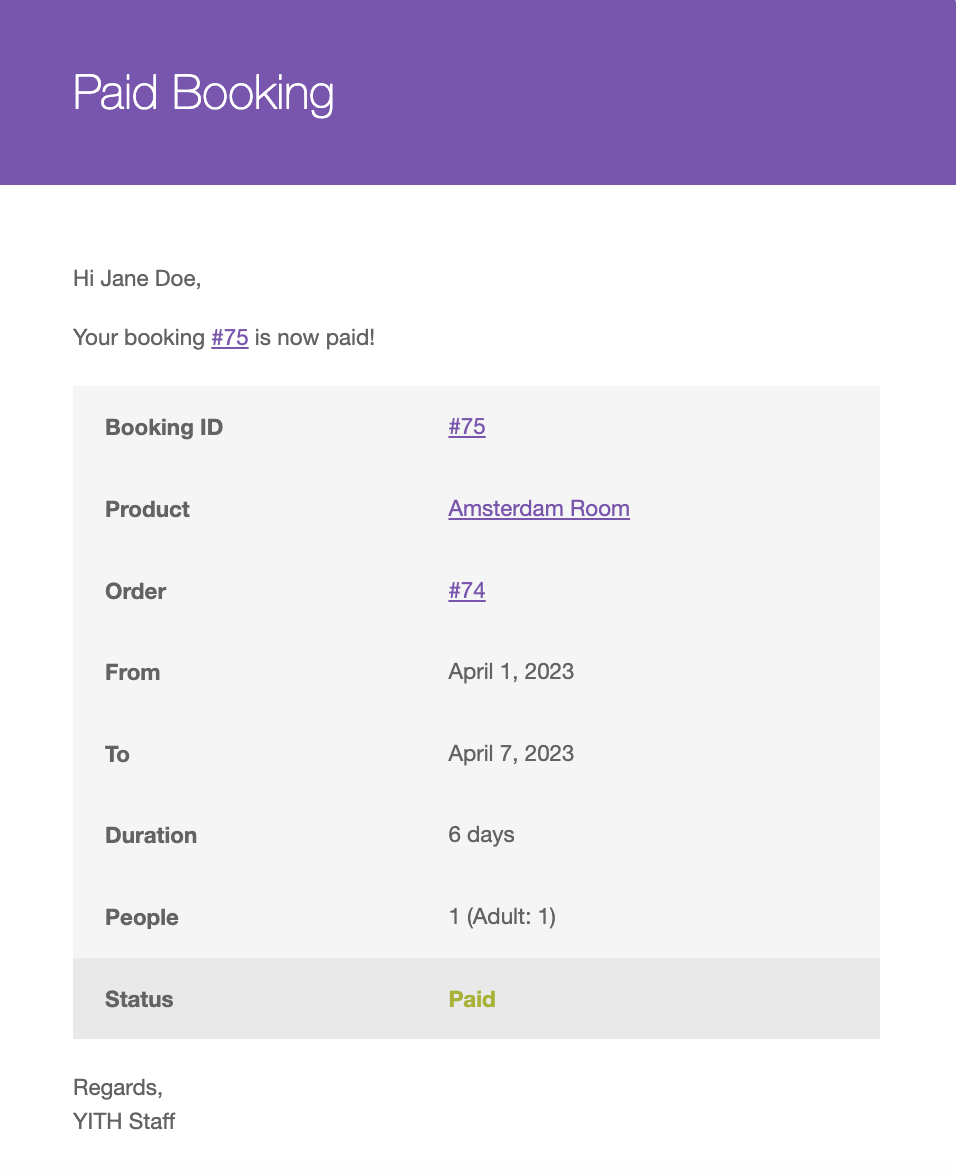Click the Product row label
The width and height of the screenshot is (956, 1172).
[147, 509]
